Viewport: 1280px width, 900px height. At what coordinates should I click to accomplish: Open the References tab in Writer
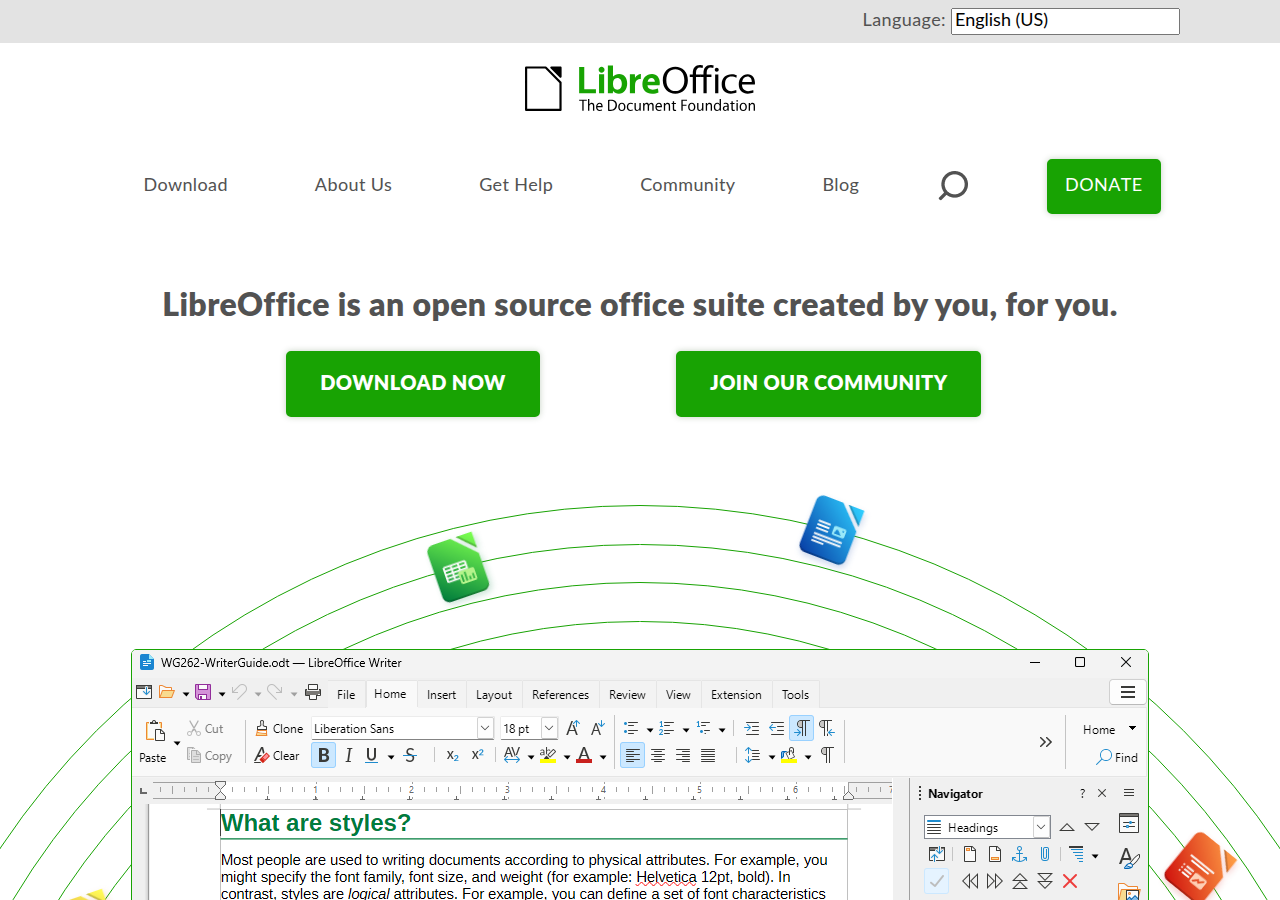coord(560,695)
